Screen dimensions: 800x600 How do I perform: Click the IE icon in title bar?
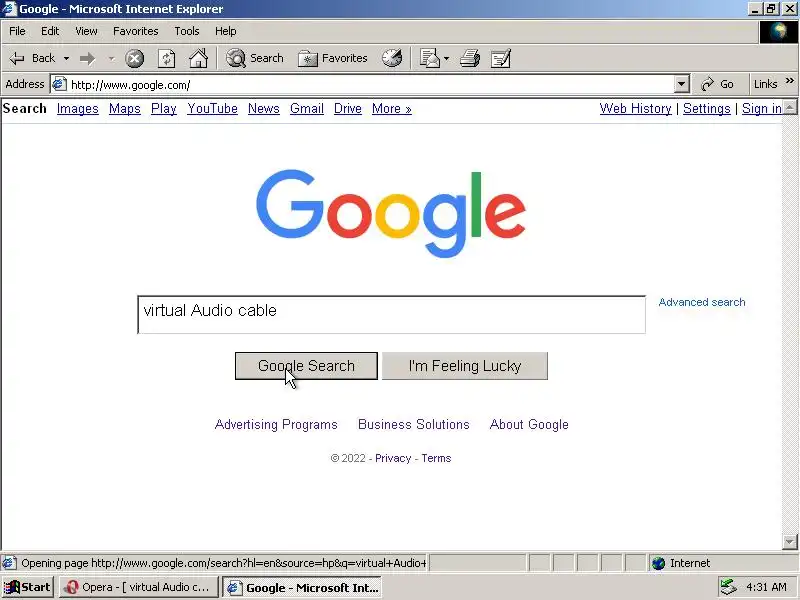pos(9,9)
